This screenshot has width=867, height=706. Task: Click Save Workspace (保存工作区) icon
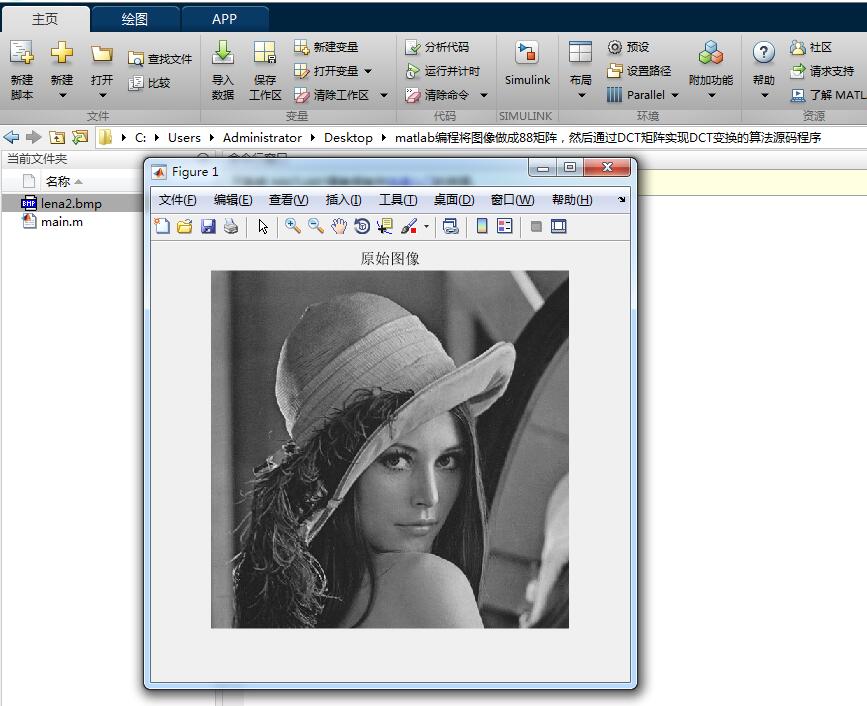265,53
